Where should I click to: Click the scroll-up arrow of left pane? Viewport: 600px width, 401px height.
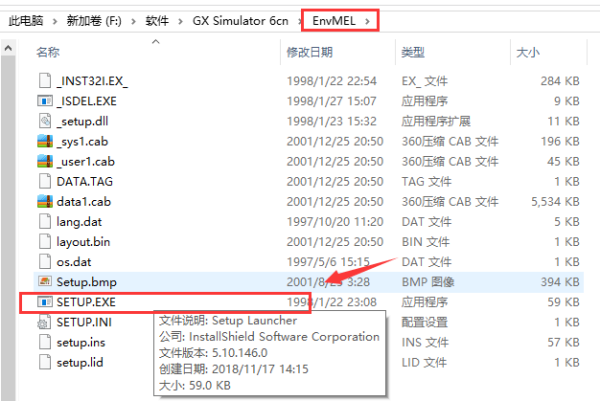tap(8, 48)
